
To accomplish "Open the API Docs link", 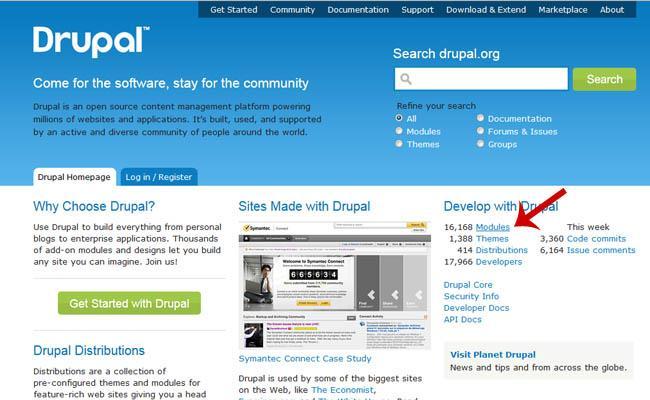I will (463, 320).
